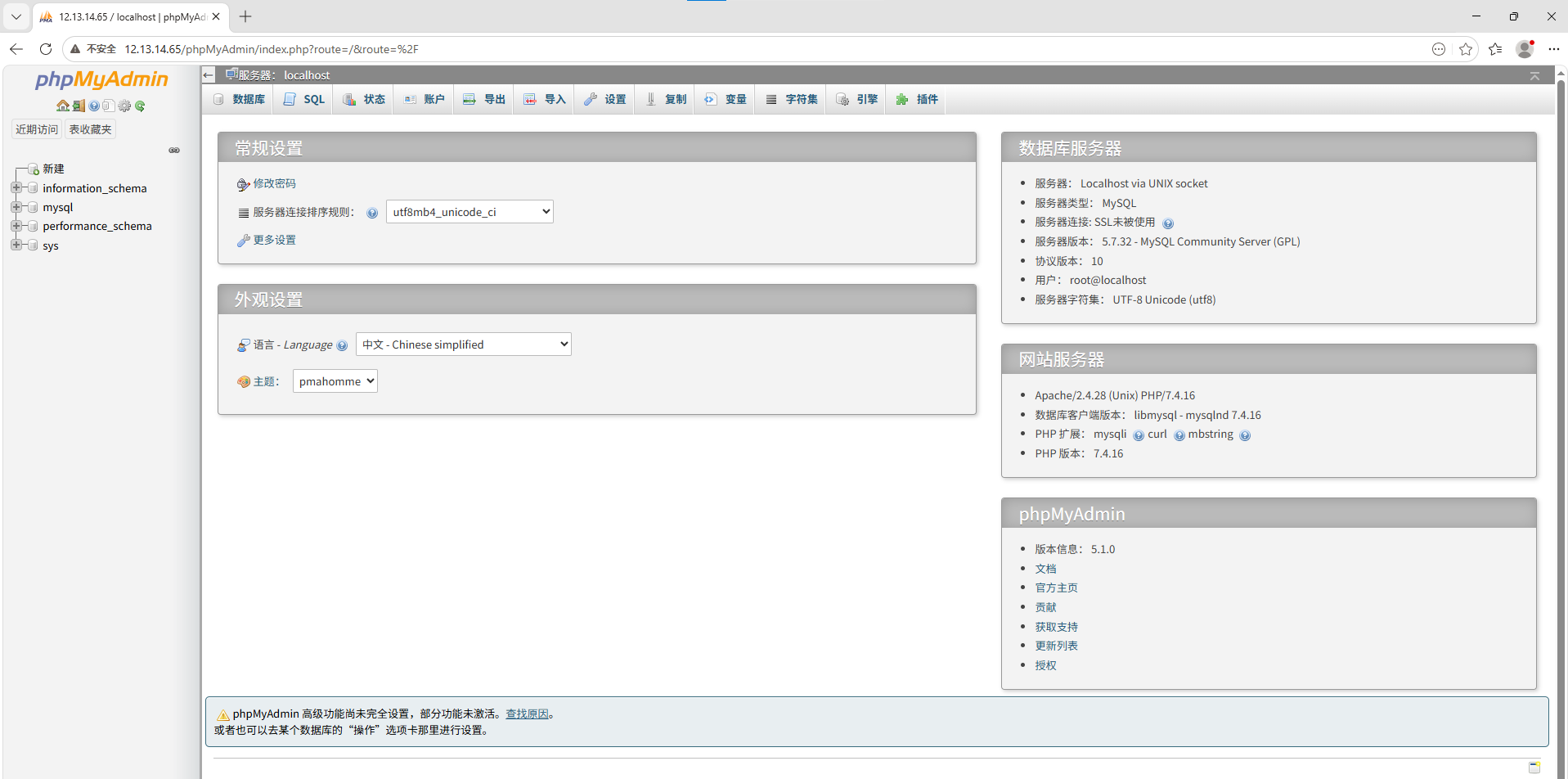
Task: Expand performance_schema tree node
Action: [16, 226]
